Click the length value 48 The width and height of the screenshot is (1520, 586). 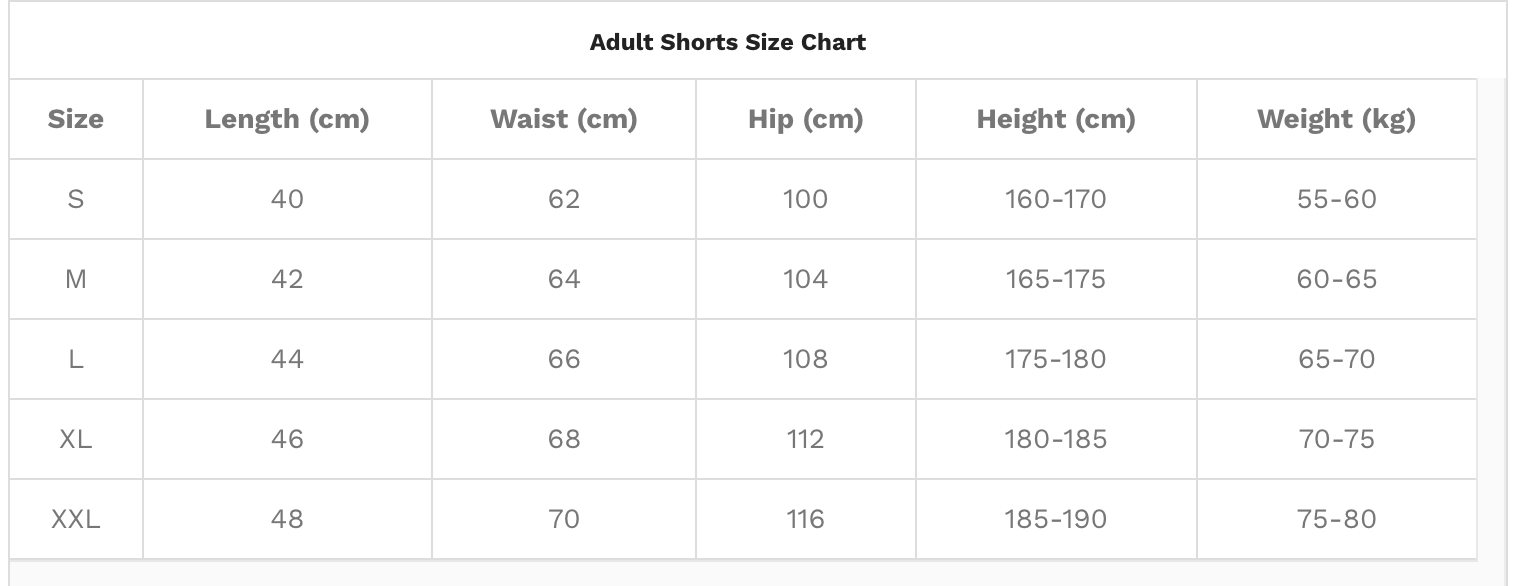(x=287, y=519)
